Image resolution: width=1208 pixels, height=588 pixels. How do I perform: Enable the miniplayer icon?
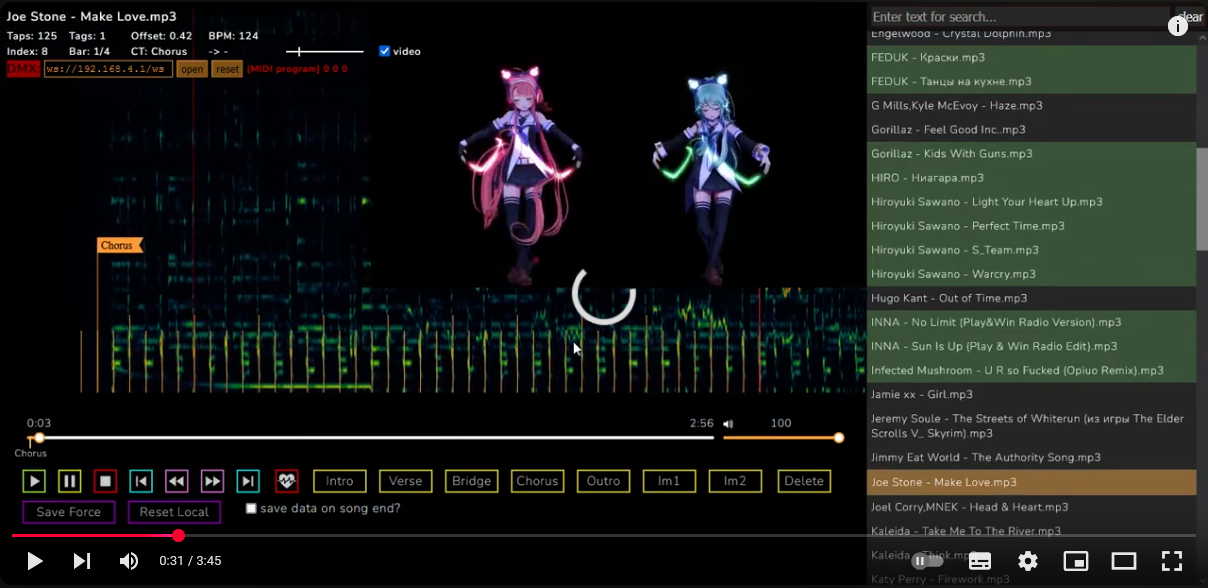point(1075,561)
